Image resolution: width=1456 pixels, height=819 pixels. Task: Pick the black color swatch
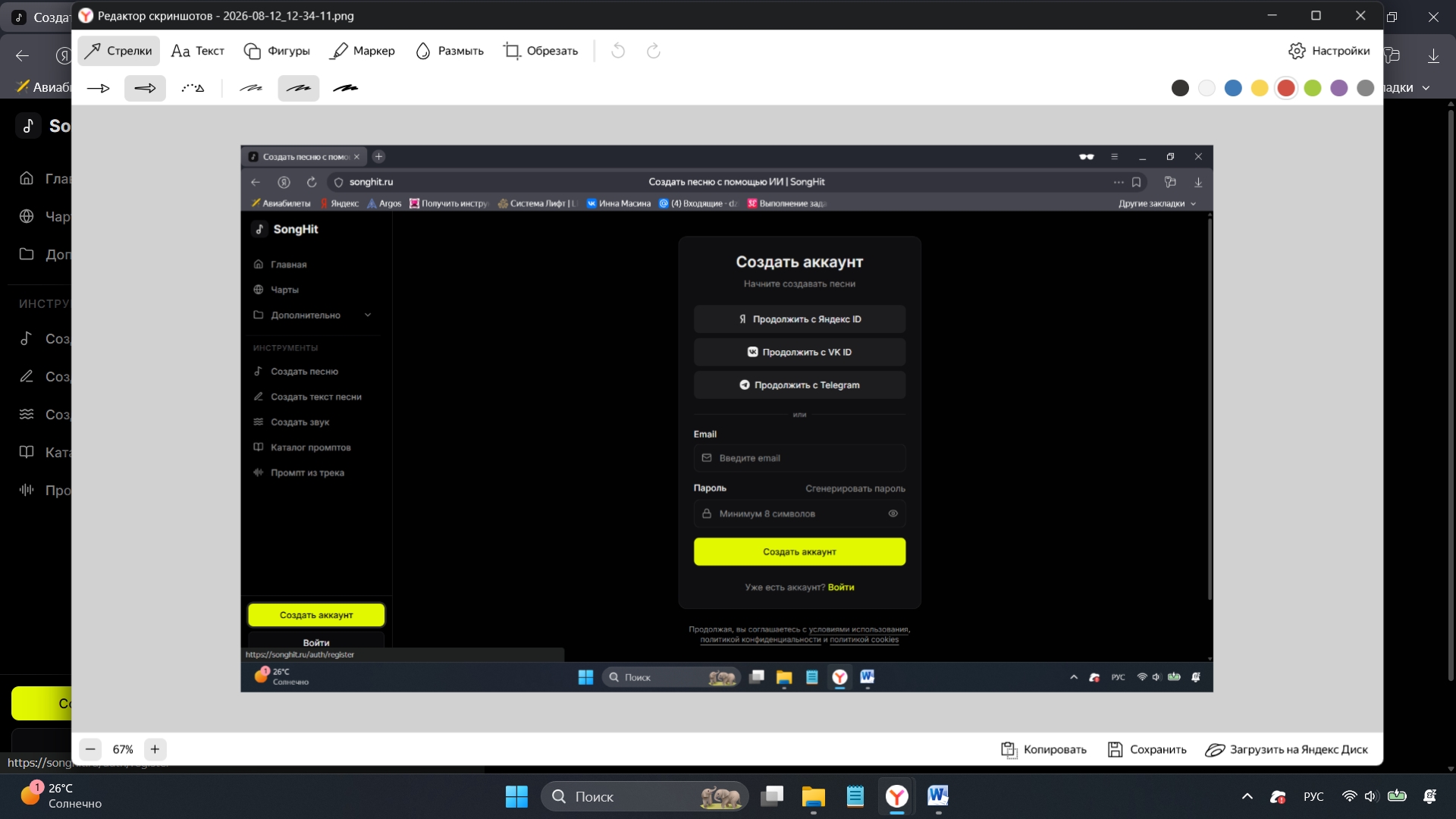(1180, 88)
